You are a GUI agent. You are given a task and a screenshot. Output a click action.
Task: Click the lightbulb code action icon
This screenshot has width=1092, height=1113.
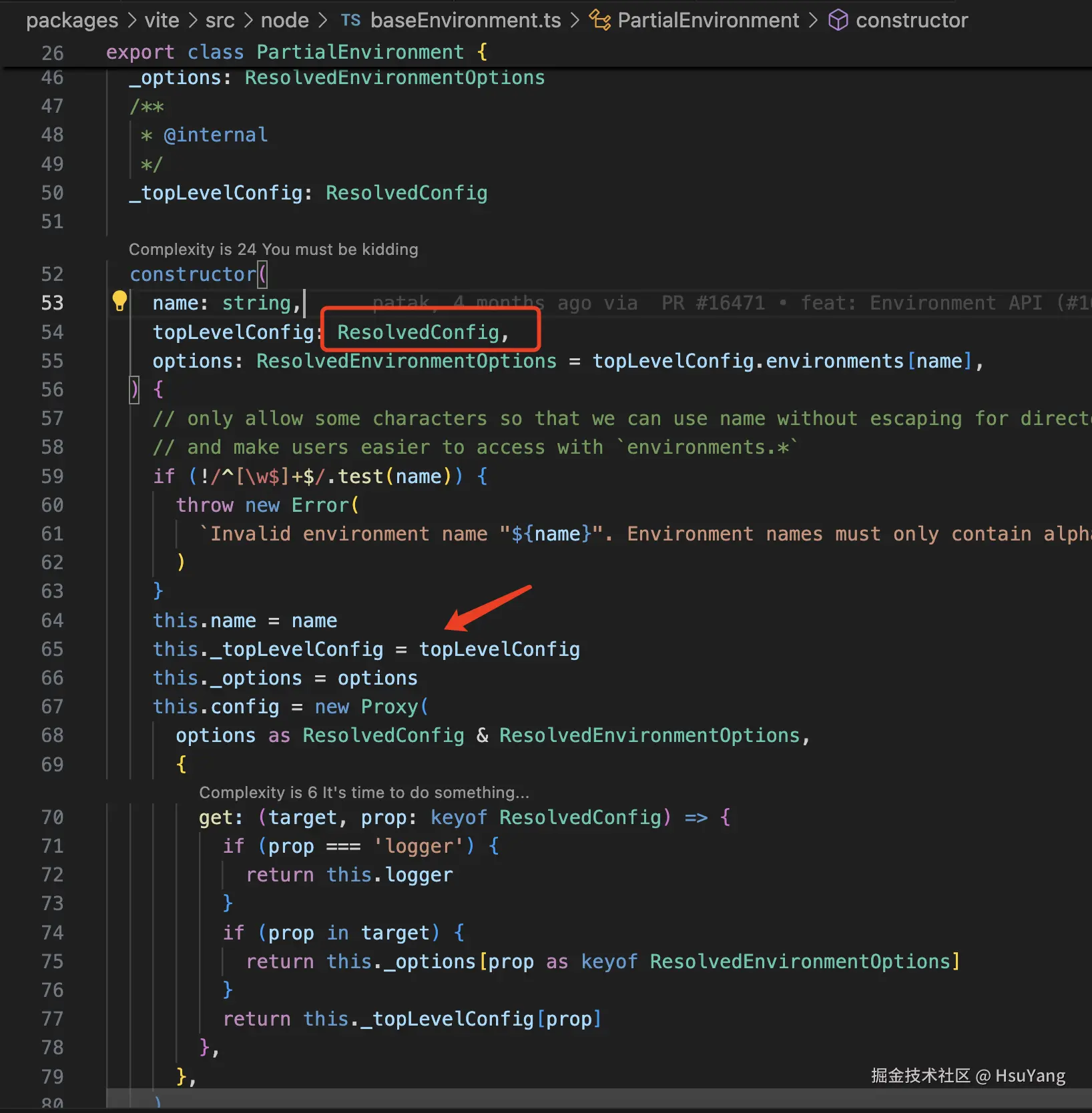pos(119,302)
